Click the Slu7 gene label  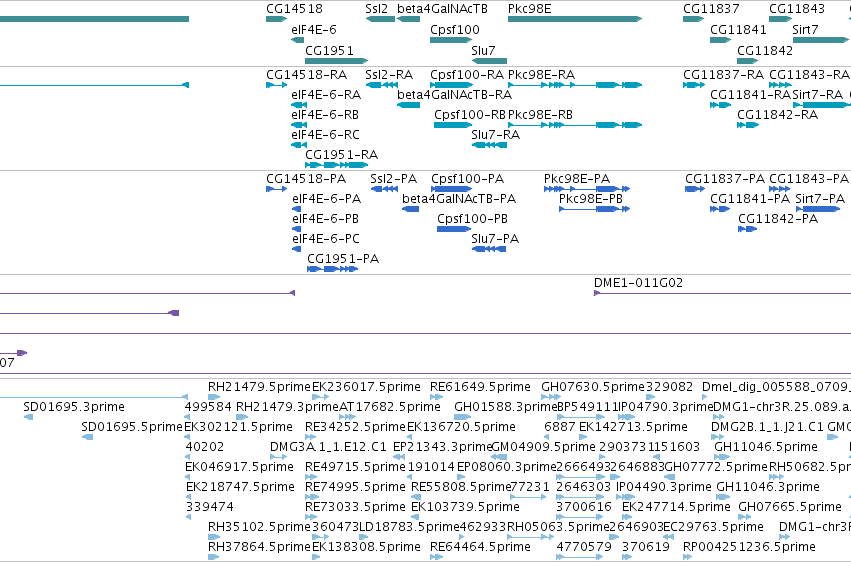click(483, 50)
